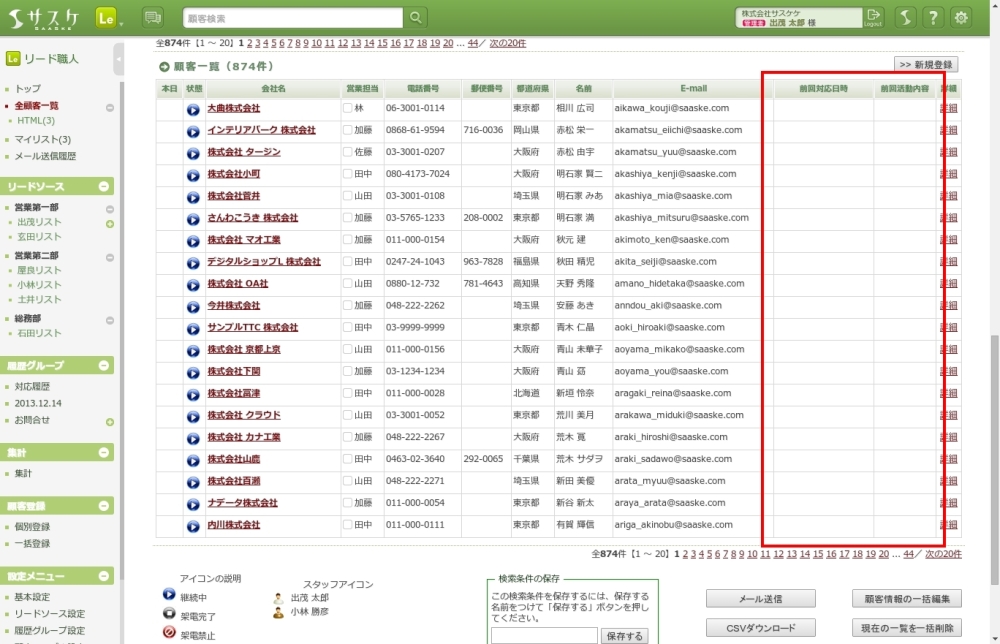Click the Logout icon
This screenshot has width=1000, height=644.
pos(875,17)
